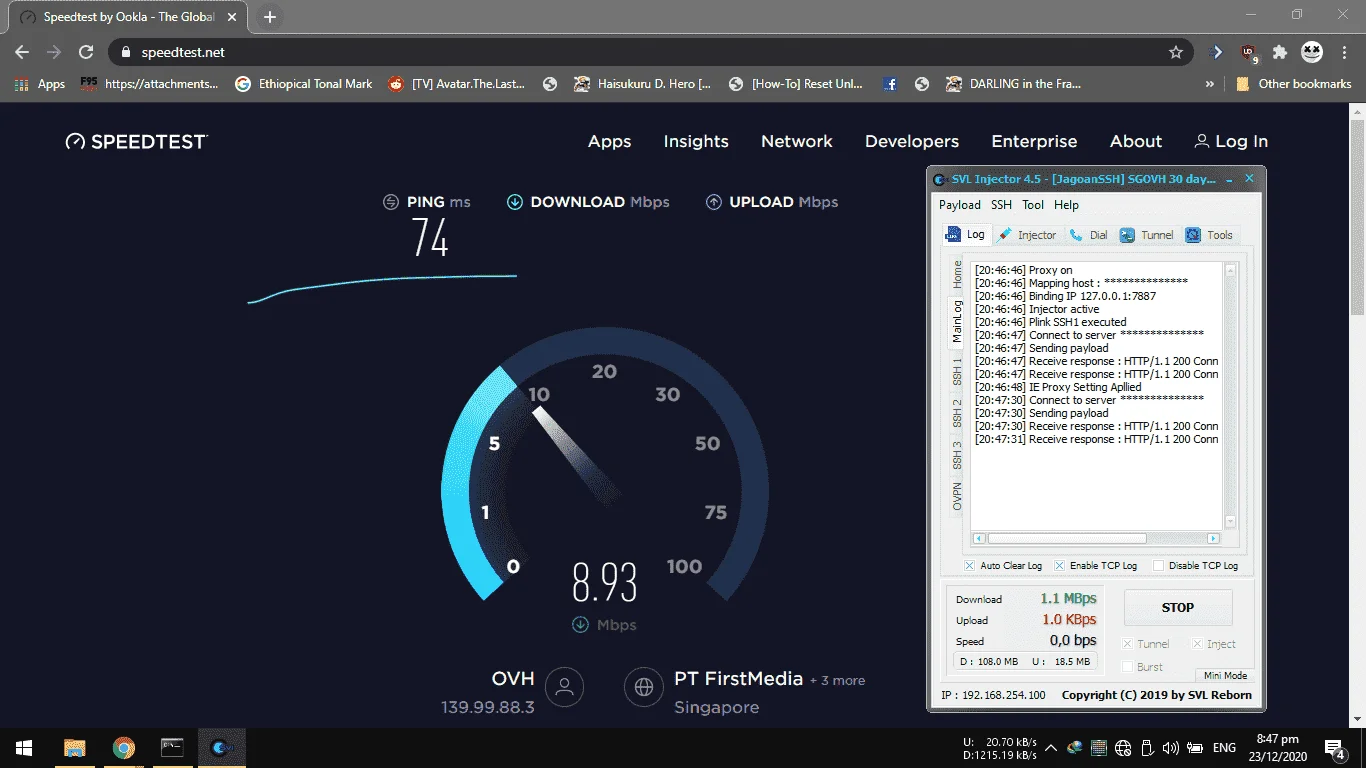Image resolution: width=1366 pixels, height=768 pixels.
Task: Open the About navigation link
Action: (1136, 141)
